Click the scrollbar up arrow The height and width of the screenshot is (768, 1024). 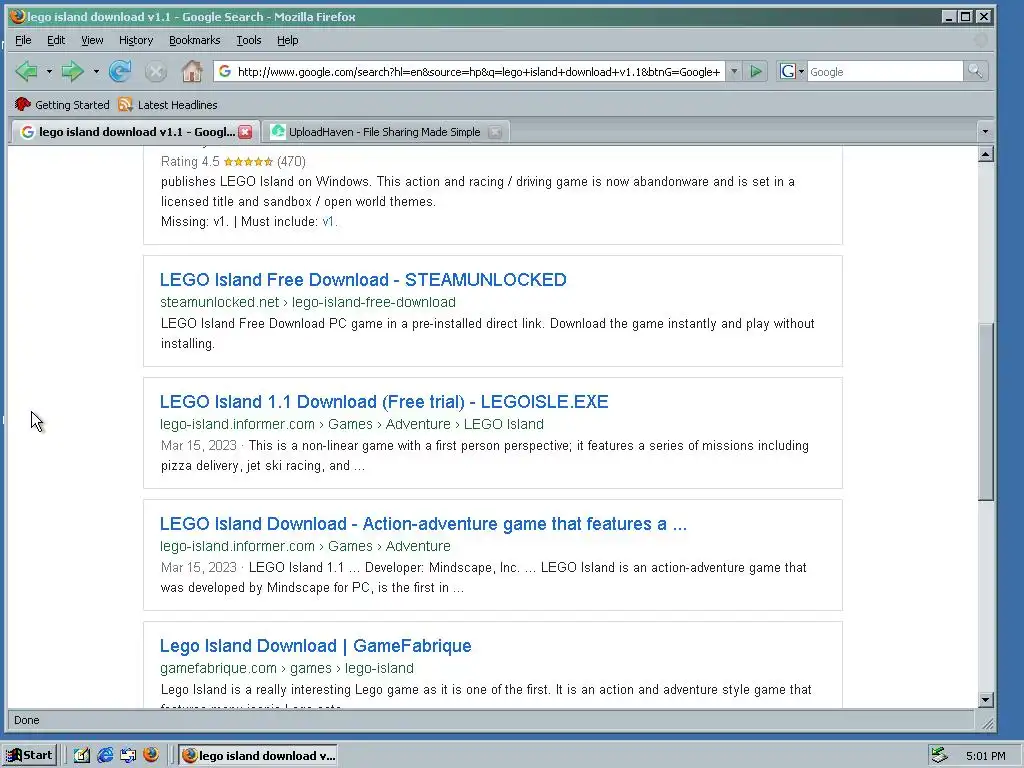click(x=985, y=154)
